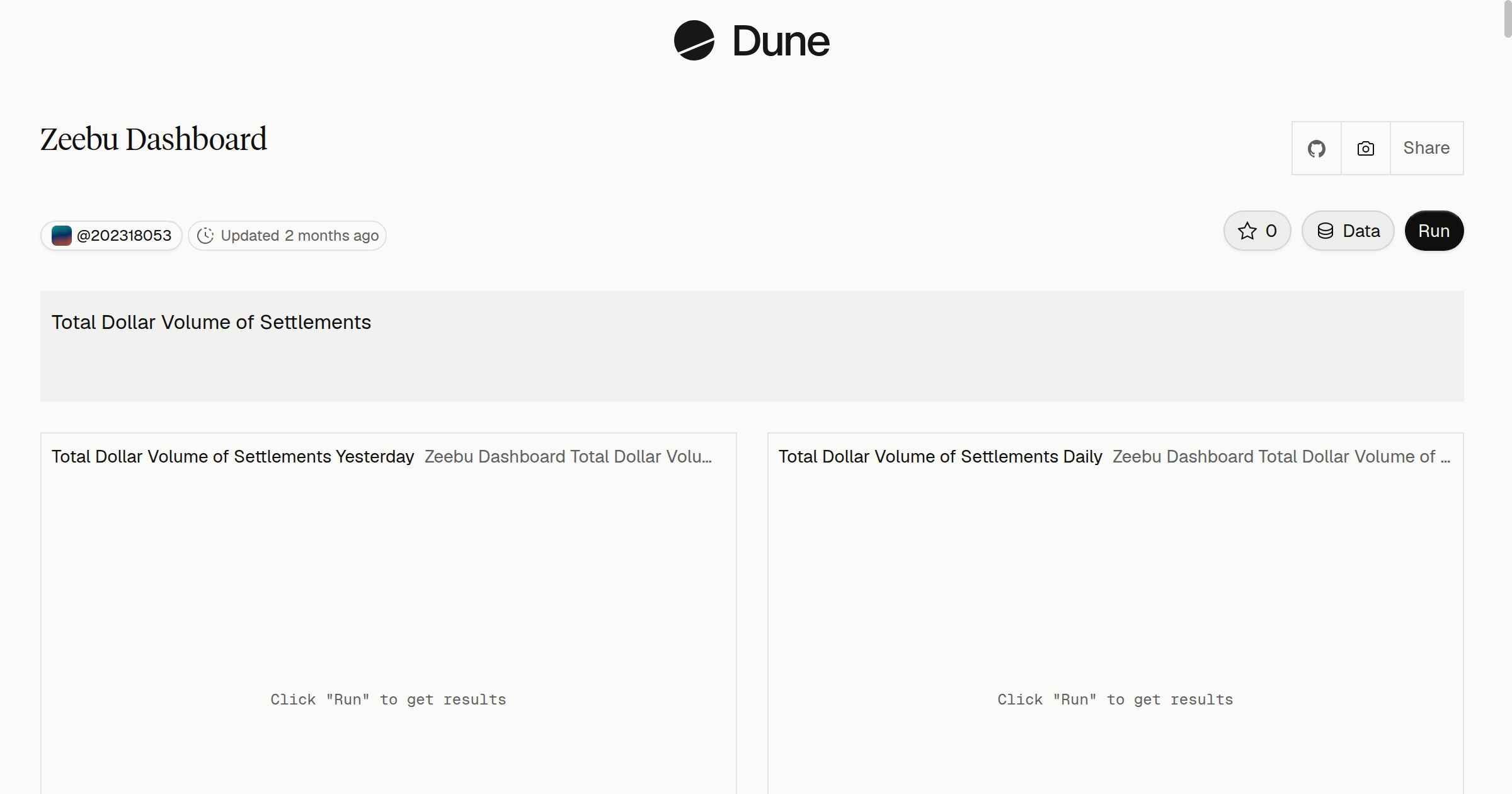This screenshot has width=1512, height=794.
Task: Open Total Dollar Volume of Settlements Yesterday title
Action: tap(232, 456)
